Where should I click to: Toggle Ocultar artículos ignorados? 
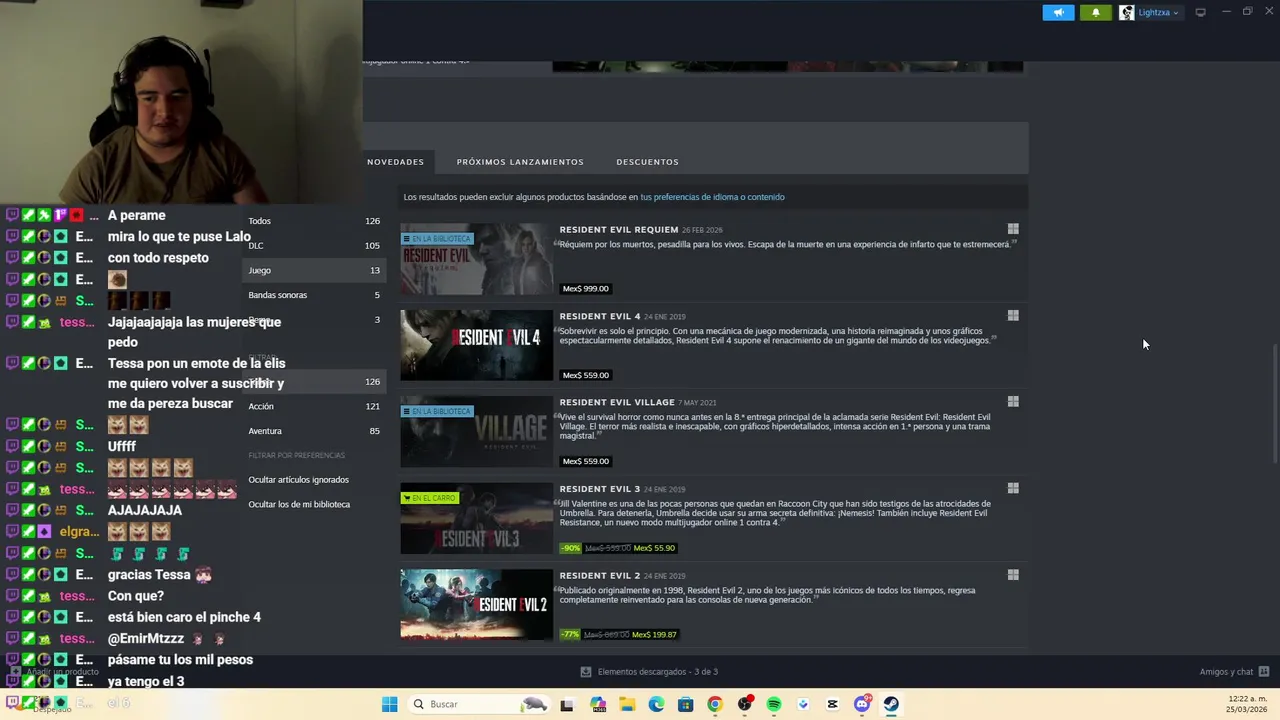pos(298,480)
